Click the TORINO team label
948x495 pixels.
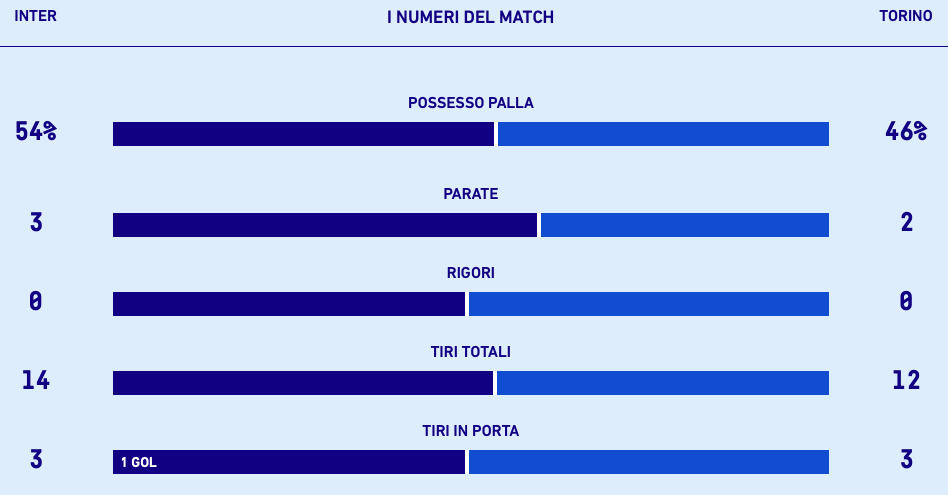[x=905, y=16]
